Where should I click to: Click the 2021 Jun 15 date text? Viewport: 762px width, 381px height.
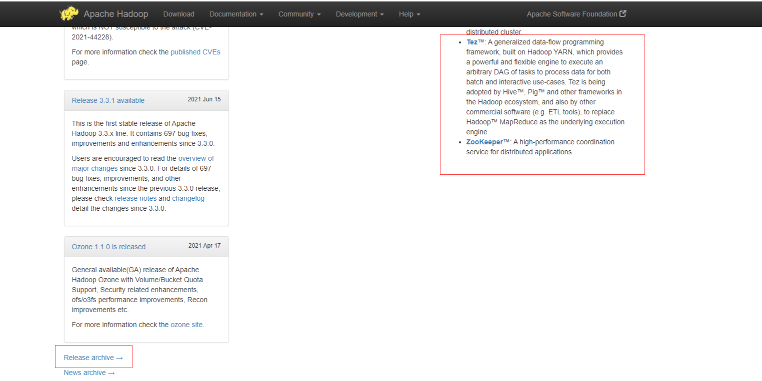coord(204,100)
